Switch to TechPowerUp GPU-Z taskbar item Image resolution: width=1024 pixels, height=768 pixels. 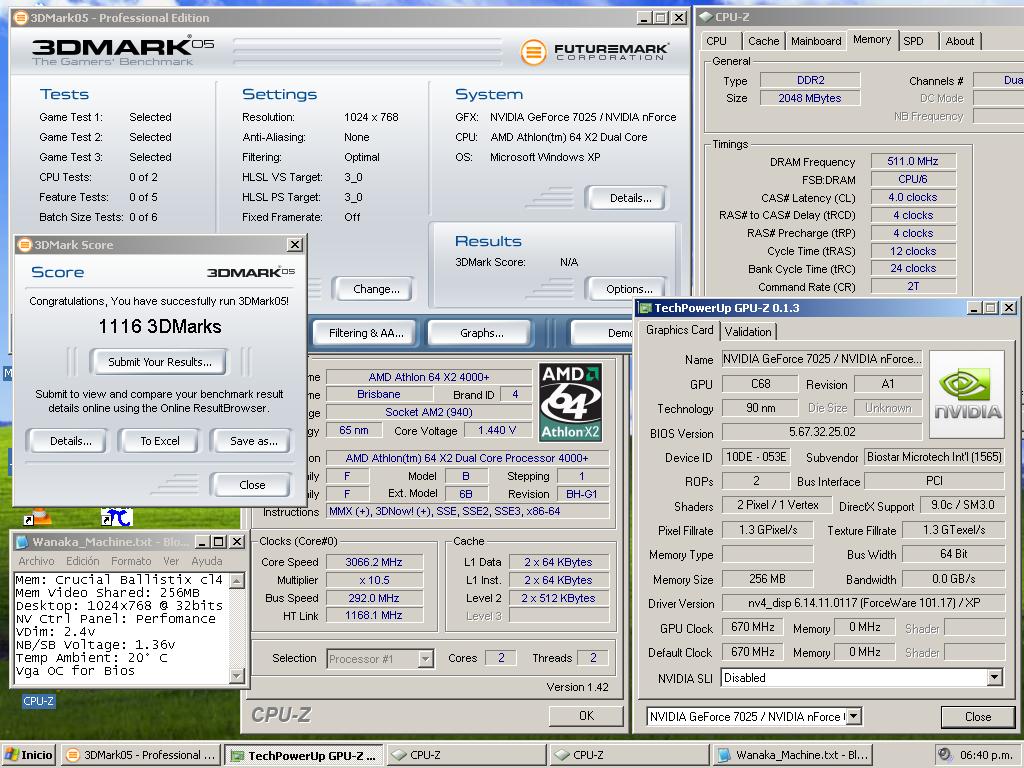click(304, 756)
